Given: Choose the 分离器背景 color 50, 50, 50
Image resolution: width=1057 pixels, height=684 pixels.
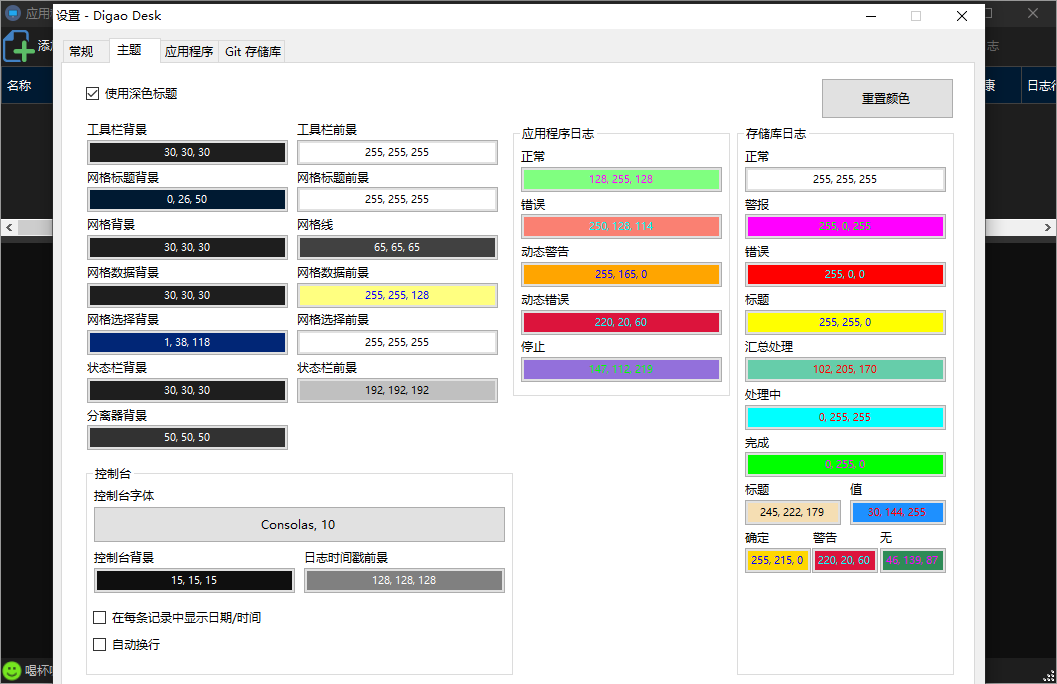Looking at the screenshot, I should 187,437.
